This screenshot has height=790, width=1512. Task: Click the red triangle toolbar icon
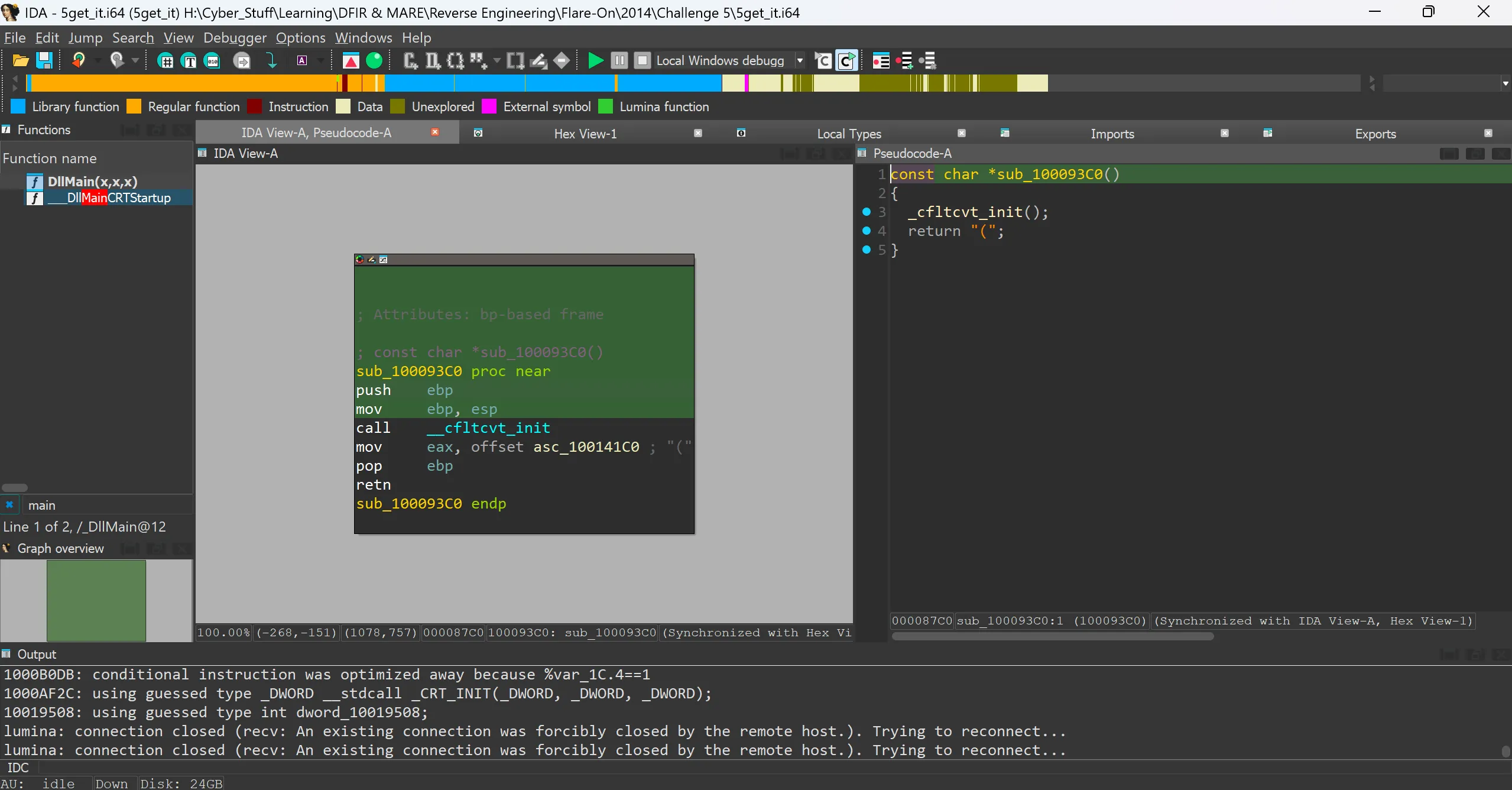click(351, 60)
